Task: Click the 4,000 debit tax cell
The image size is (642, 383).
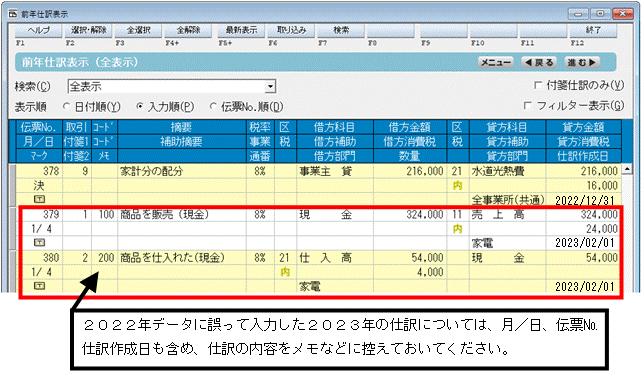Action: (x=410, y=272)
